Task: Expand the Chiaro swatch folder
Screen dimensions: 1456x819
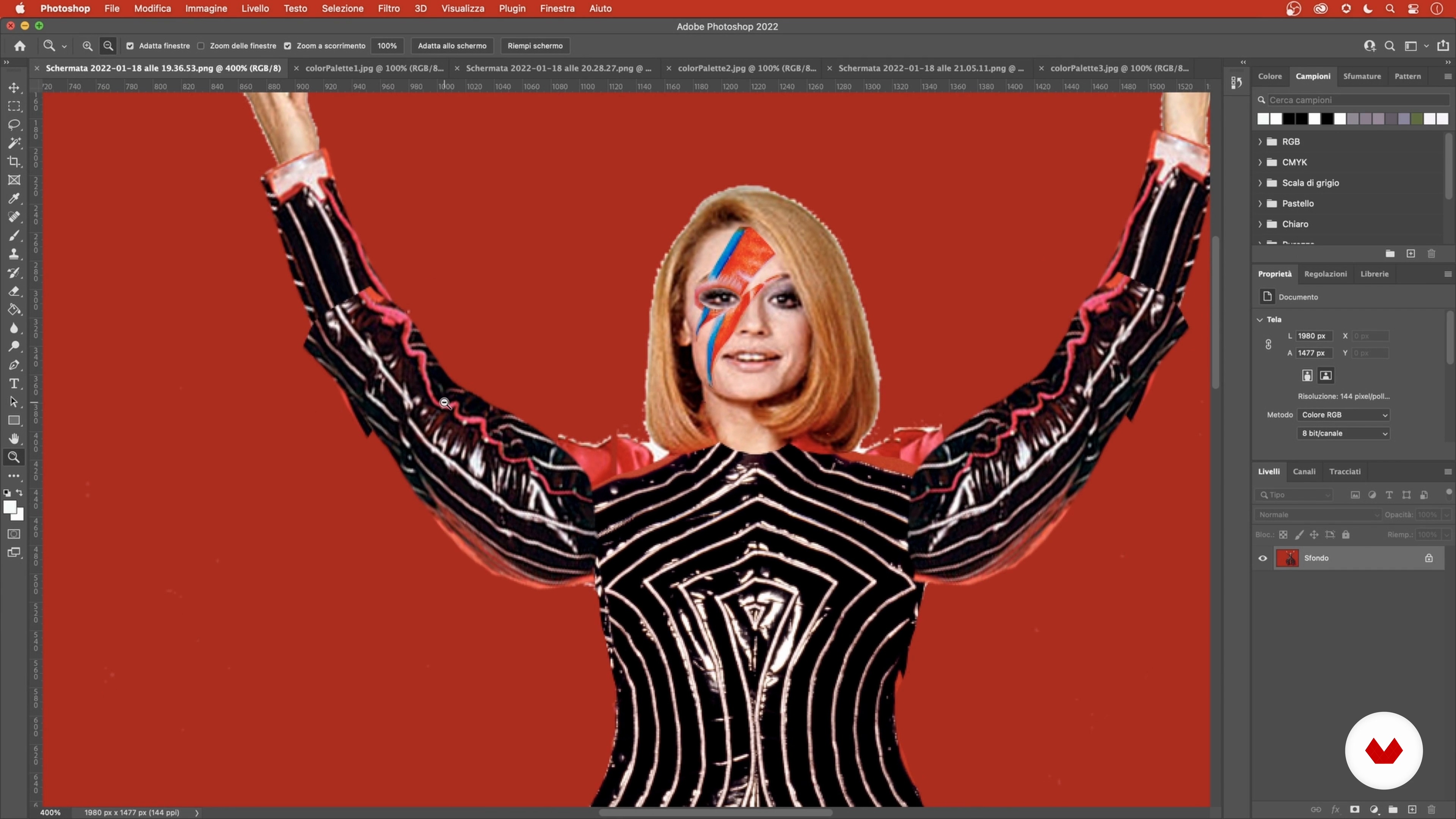Action: pos(1260,224)
